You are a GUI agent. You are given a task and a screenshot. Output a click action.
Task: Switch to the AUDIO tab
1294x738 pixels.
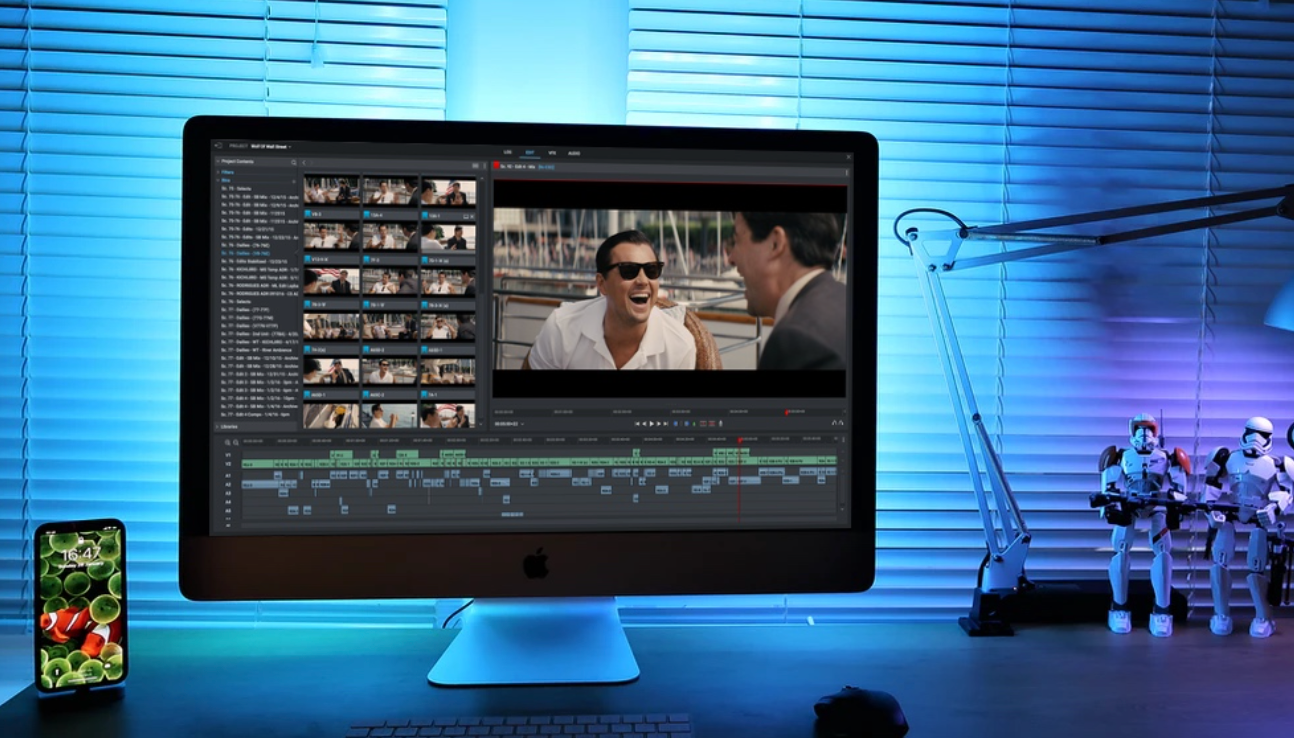(x=574, y=153)
